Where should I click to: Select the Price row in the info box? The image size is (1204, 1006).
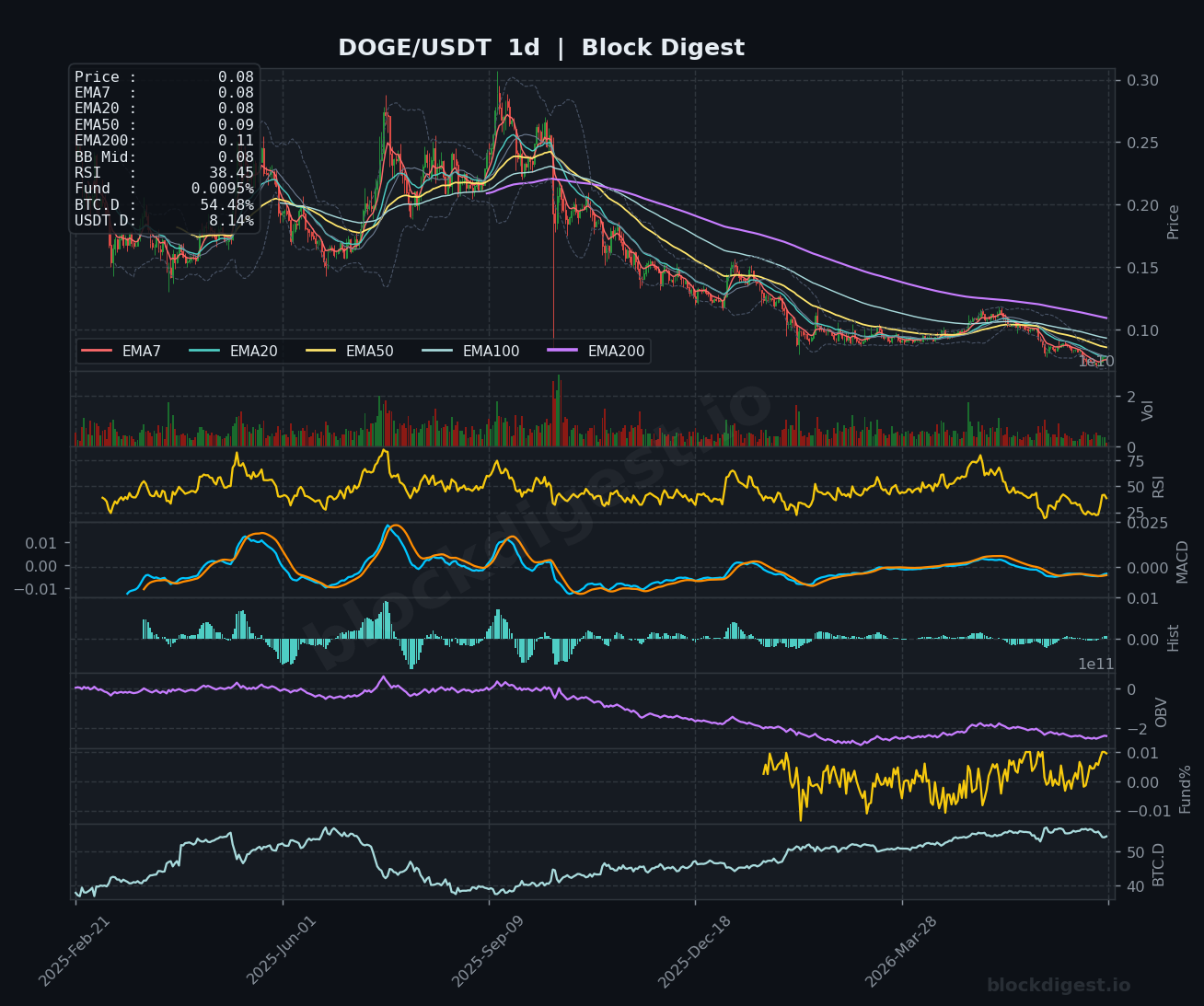pyautogui.click(x=164, y=77)
